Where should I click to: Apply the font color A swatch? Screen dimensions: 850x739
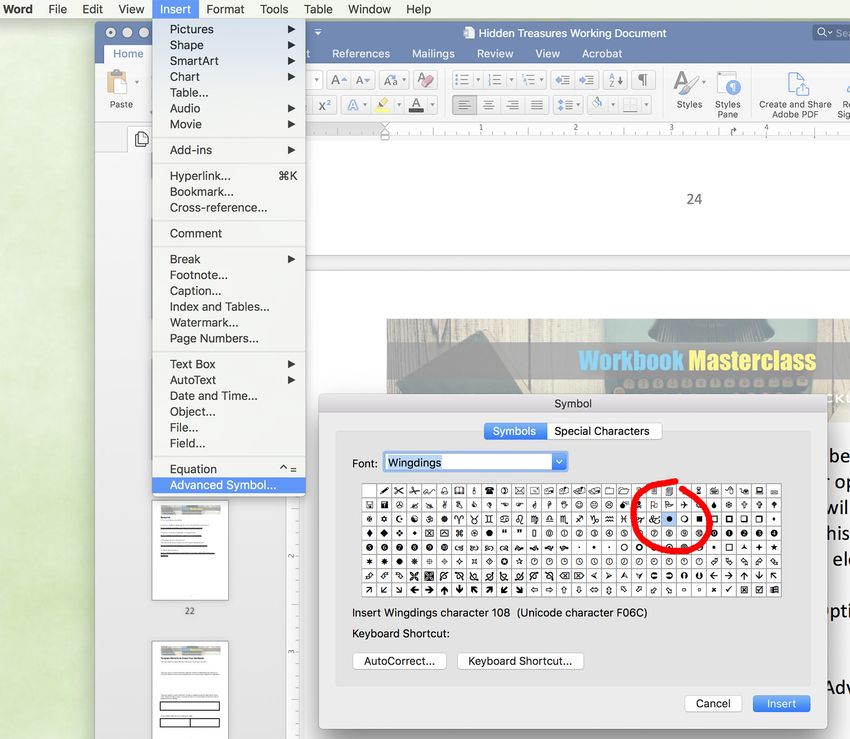pyautogui.click(x=416, y=105)
